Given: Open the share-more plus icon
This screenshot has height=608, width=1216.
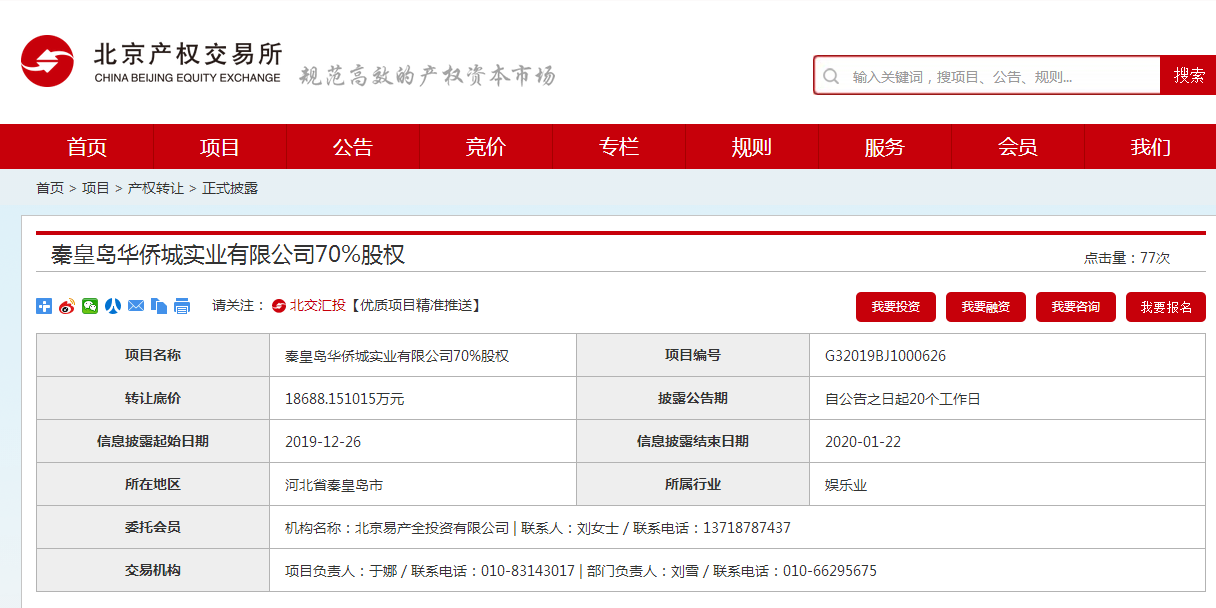Looking at the screenshot, I should pos(44,306).
